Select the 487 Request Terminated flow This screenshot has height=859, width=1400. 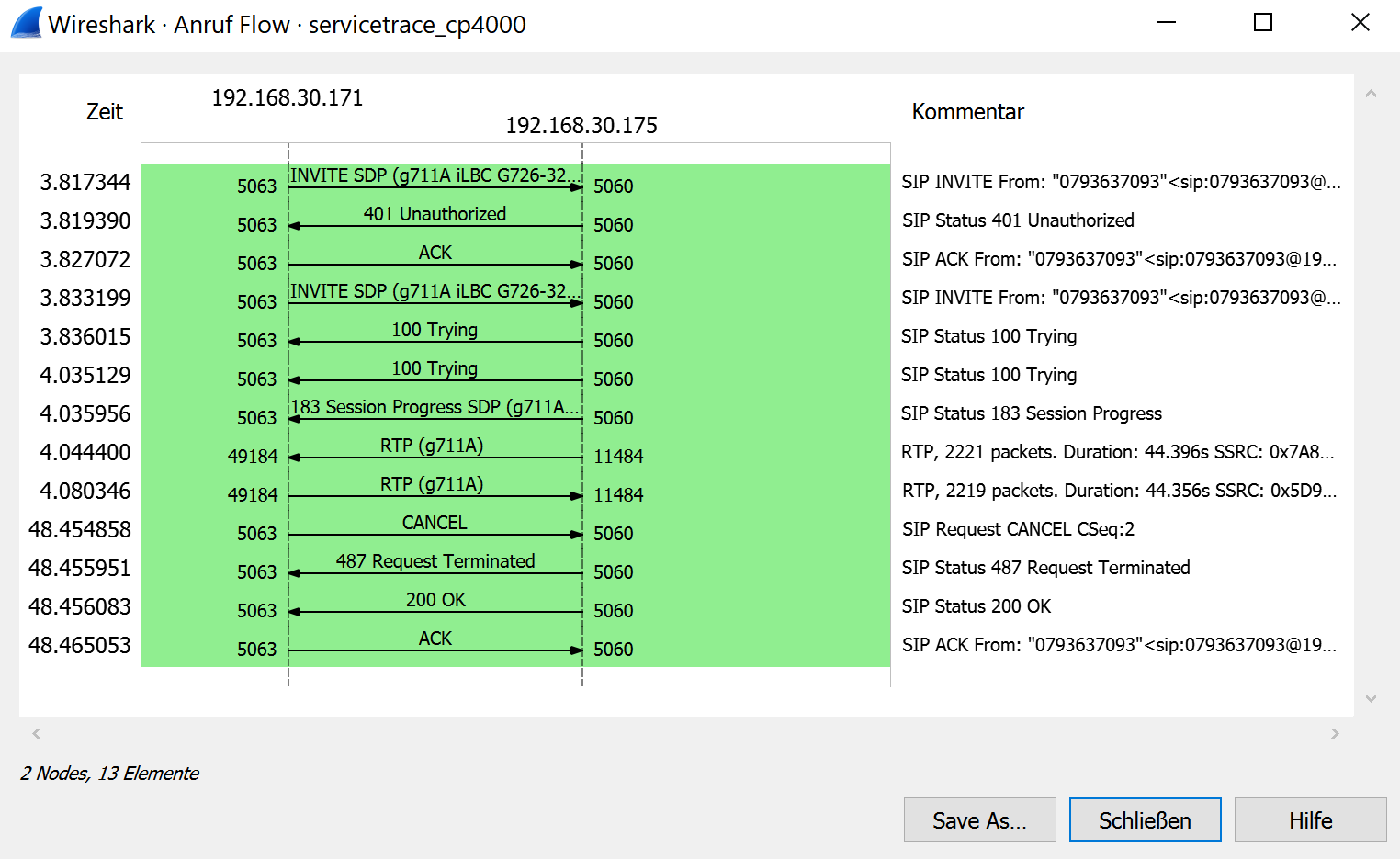click(x=435, y=568)
